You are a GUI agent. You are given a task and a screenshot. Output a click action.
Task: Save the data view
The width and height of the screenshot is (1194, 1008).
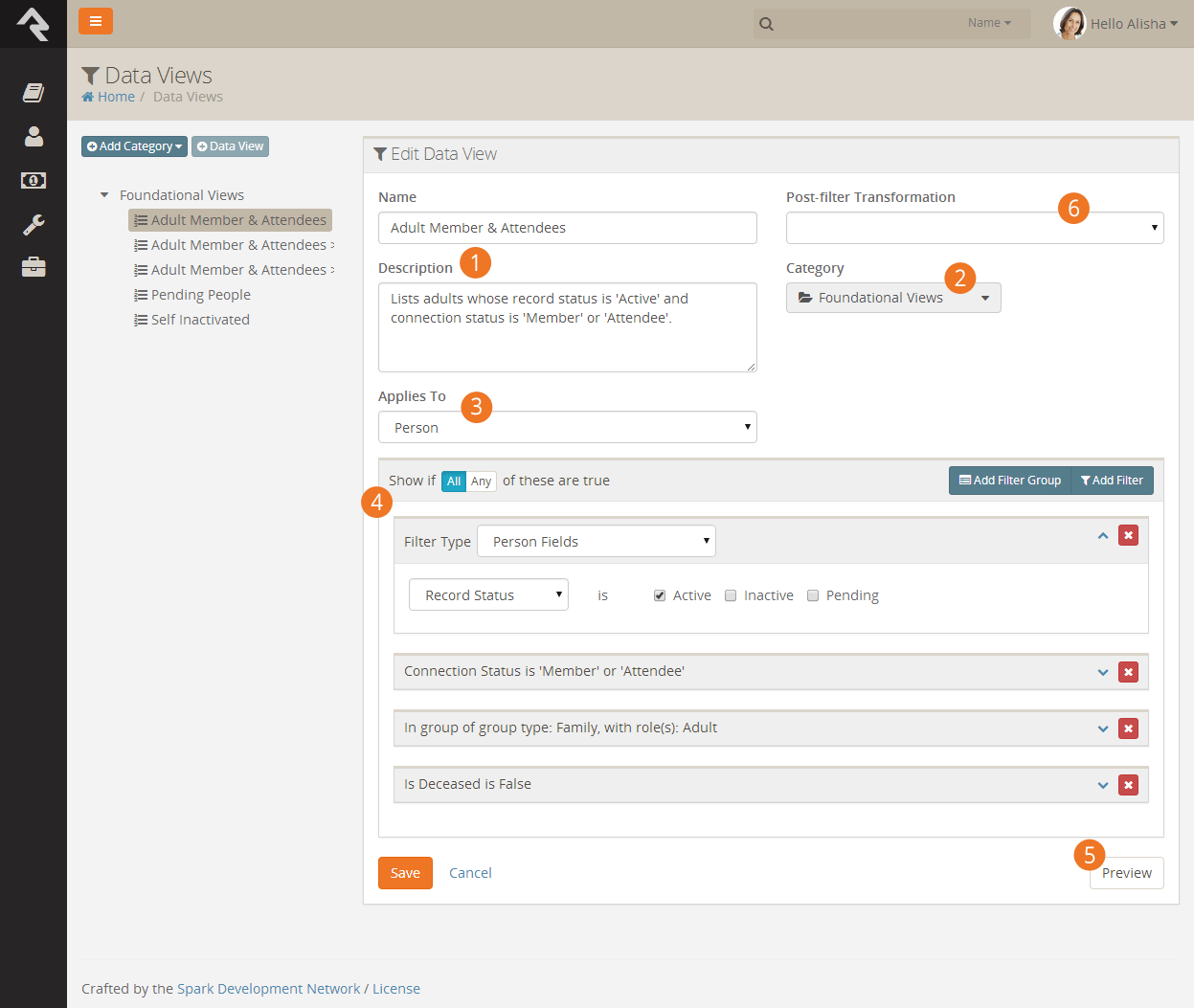pos(405,873)
